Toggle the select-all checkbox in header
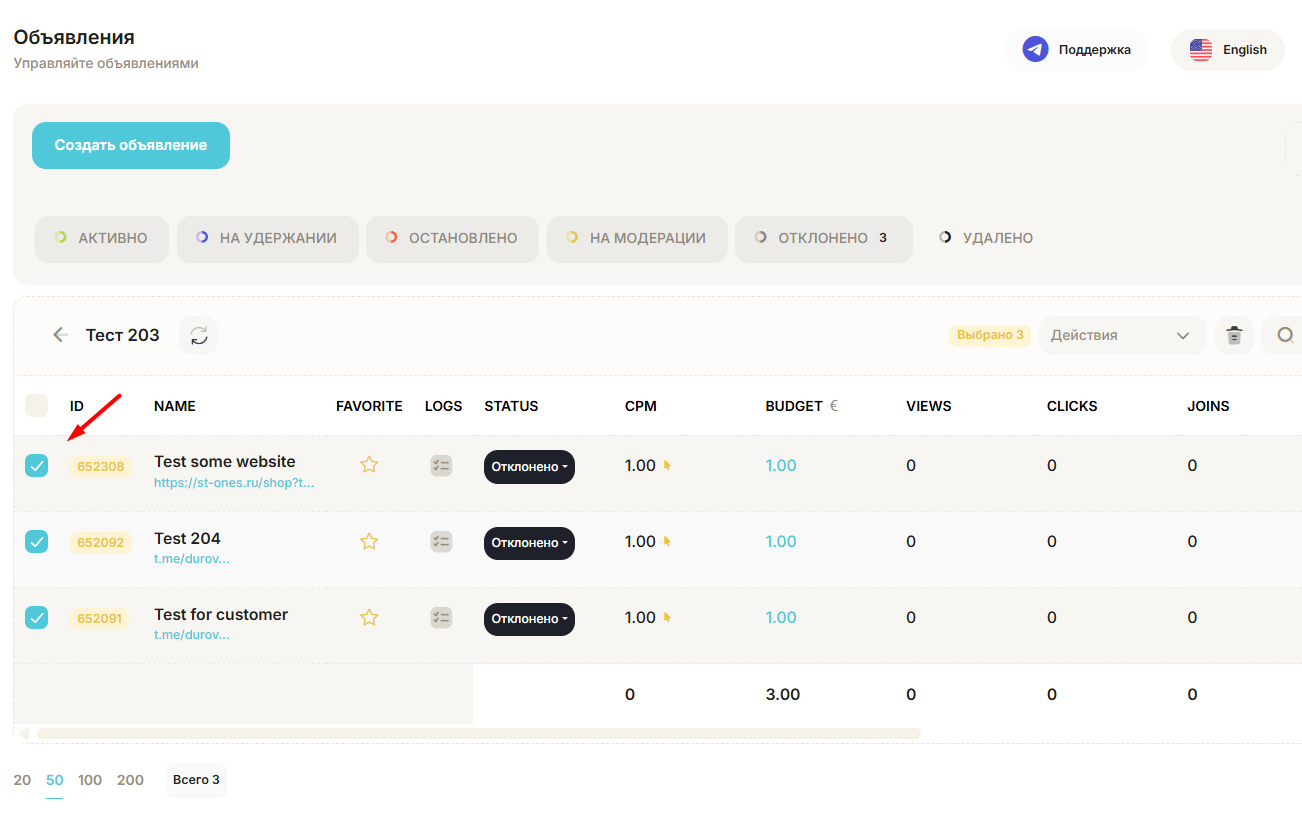Screen dimensions: 1302x819 click(x=37, y=405)
